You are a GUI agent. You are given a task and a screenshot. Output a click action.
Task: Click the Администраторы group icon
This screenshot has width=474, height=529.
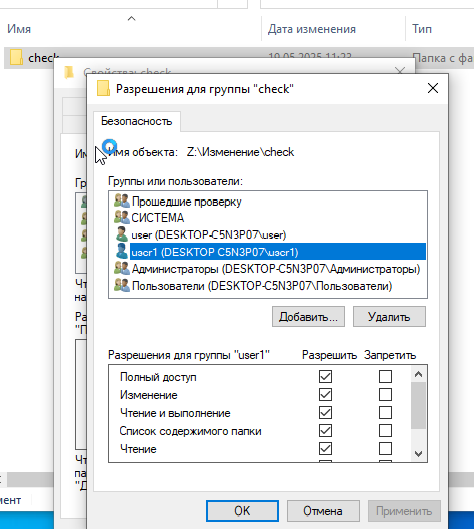tap(122, 269)
